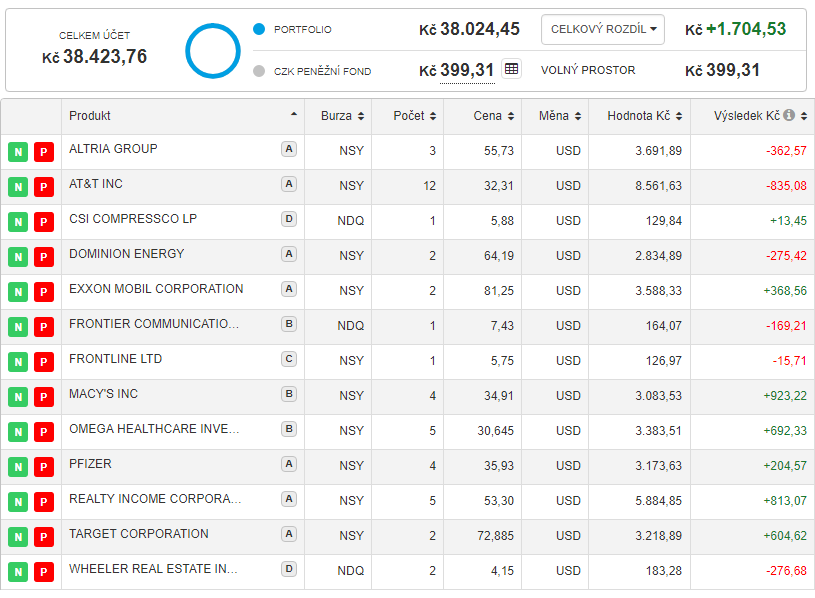The image size is (815, 598).
Task: Click green N icon for EXXON MOBIL CORPORATION
Action: (x=18, y=291)
